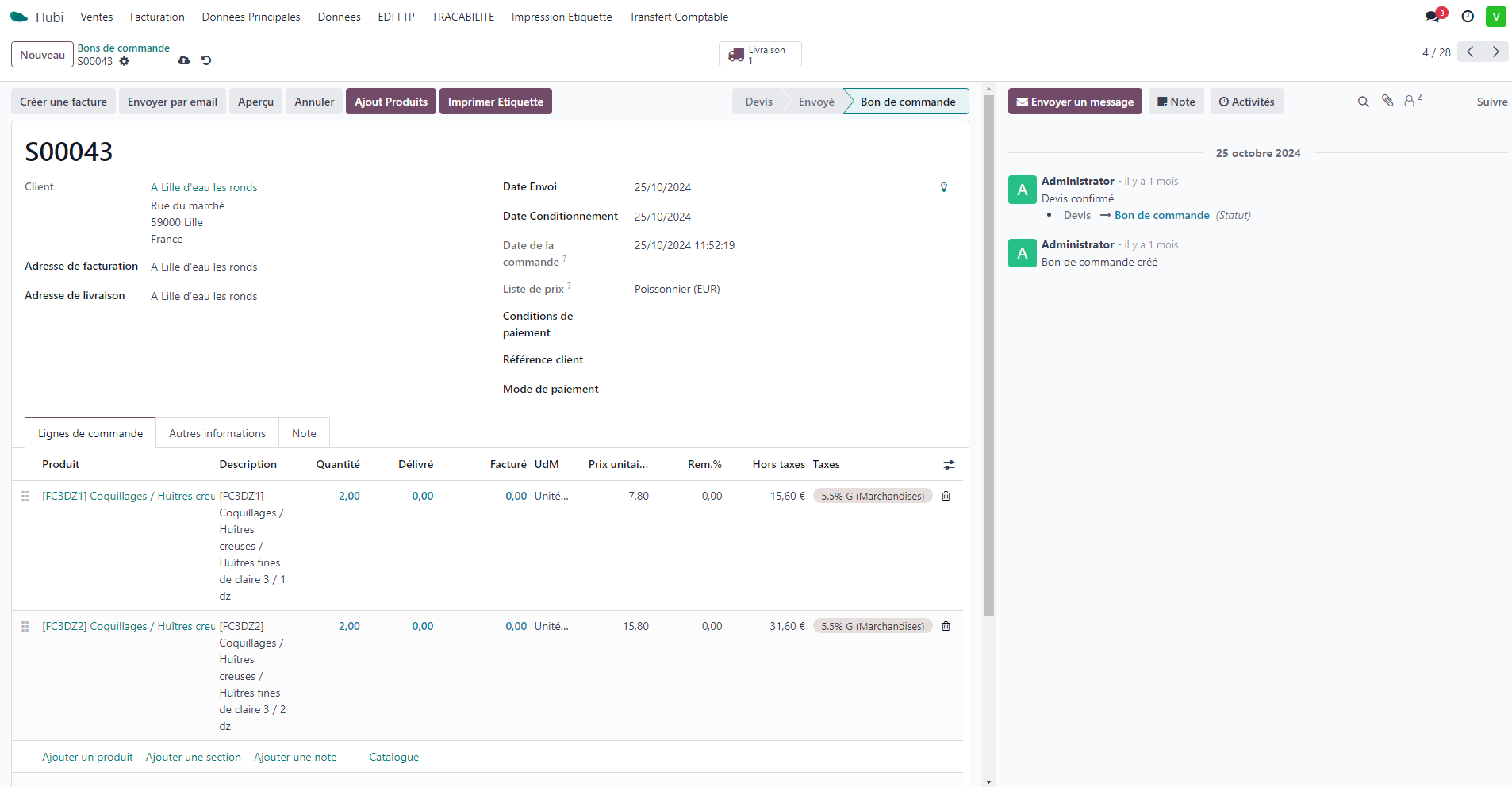The height and width of the screenshot is (787, 1512).
Task: Click the discard changes undo icon
Action: click(x=206, y=60)
